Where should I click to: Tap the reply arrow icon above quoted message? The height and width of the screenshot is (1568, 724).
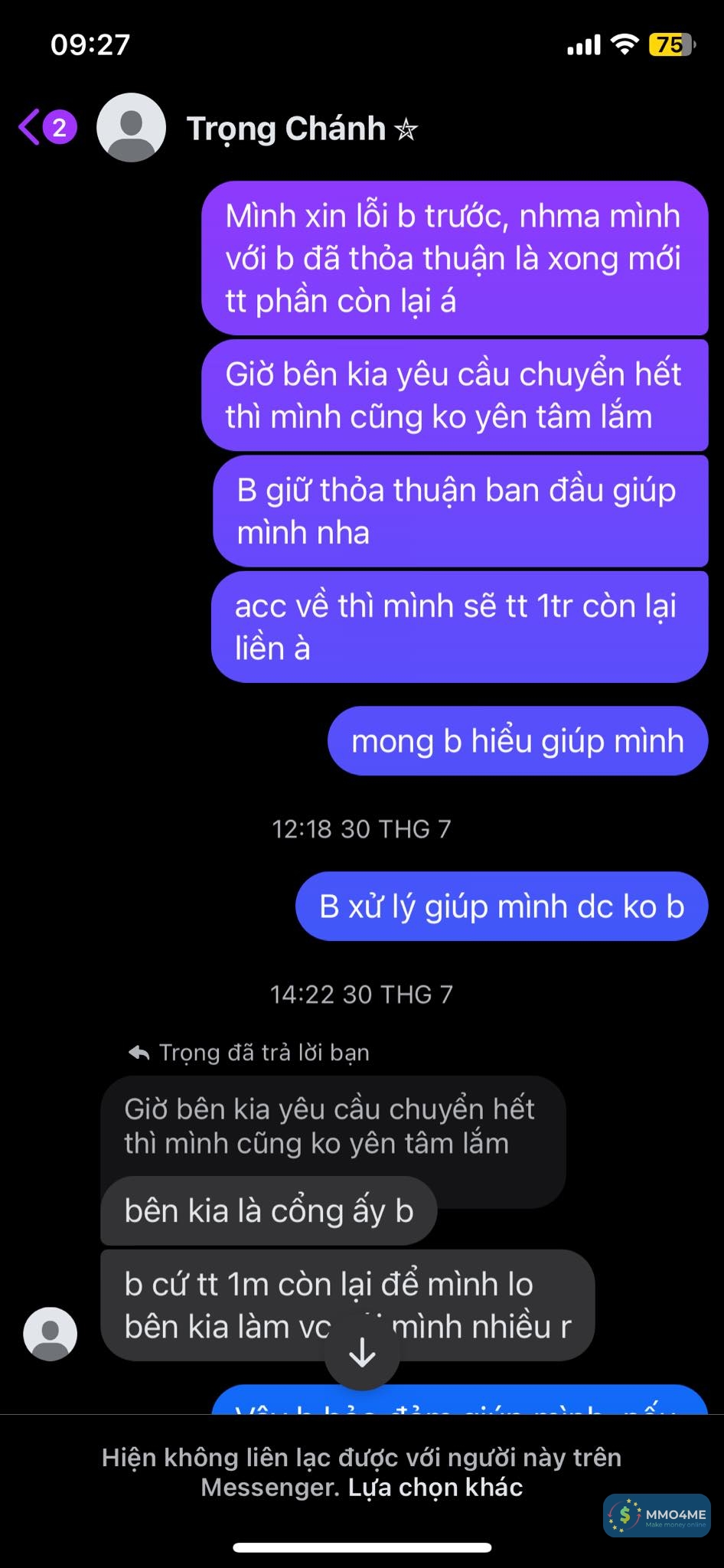click(139, 1053)
